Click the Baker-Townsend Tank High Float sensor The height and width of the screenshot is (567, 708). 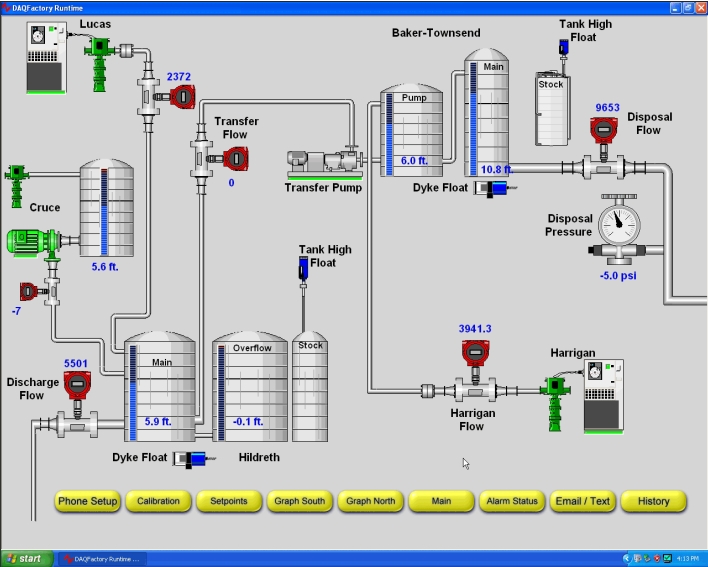point(564,47)
